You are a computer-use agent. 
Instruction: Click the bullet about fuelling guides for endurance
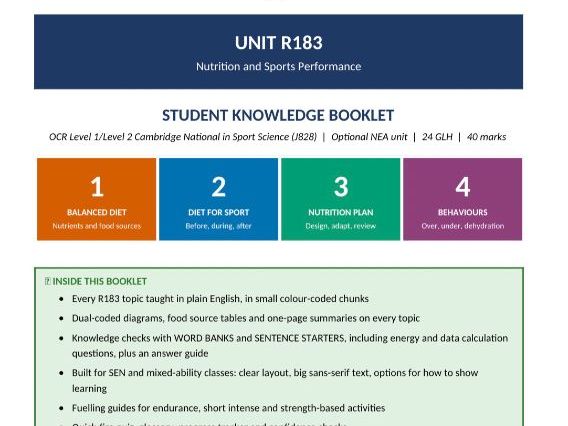(x=228, y=408)
